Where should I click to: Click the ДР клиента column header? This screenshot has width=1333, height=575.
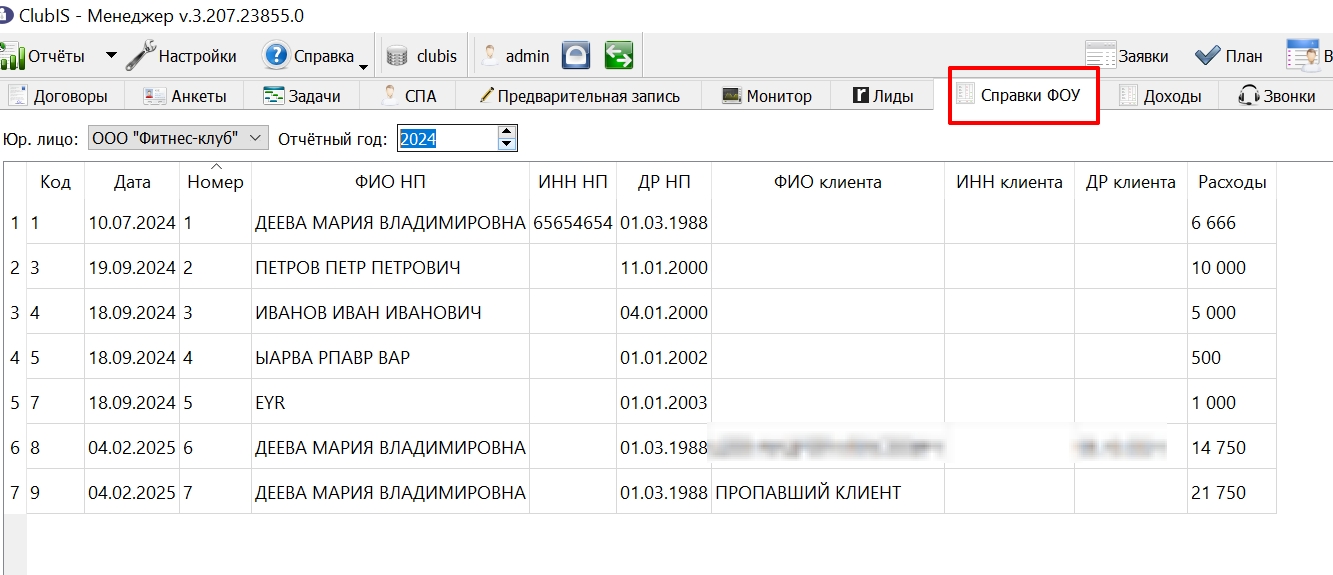point(1131,182)
